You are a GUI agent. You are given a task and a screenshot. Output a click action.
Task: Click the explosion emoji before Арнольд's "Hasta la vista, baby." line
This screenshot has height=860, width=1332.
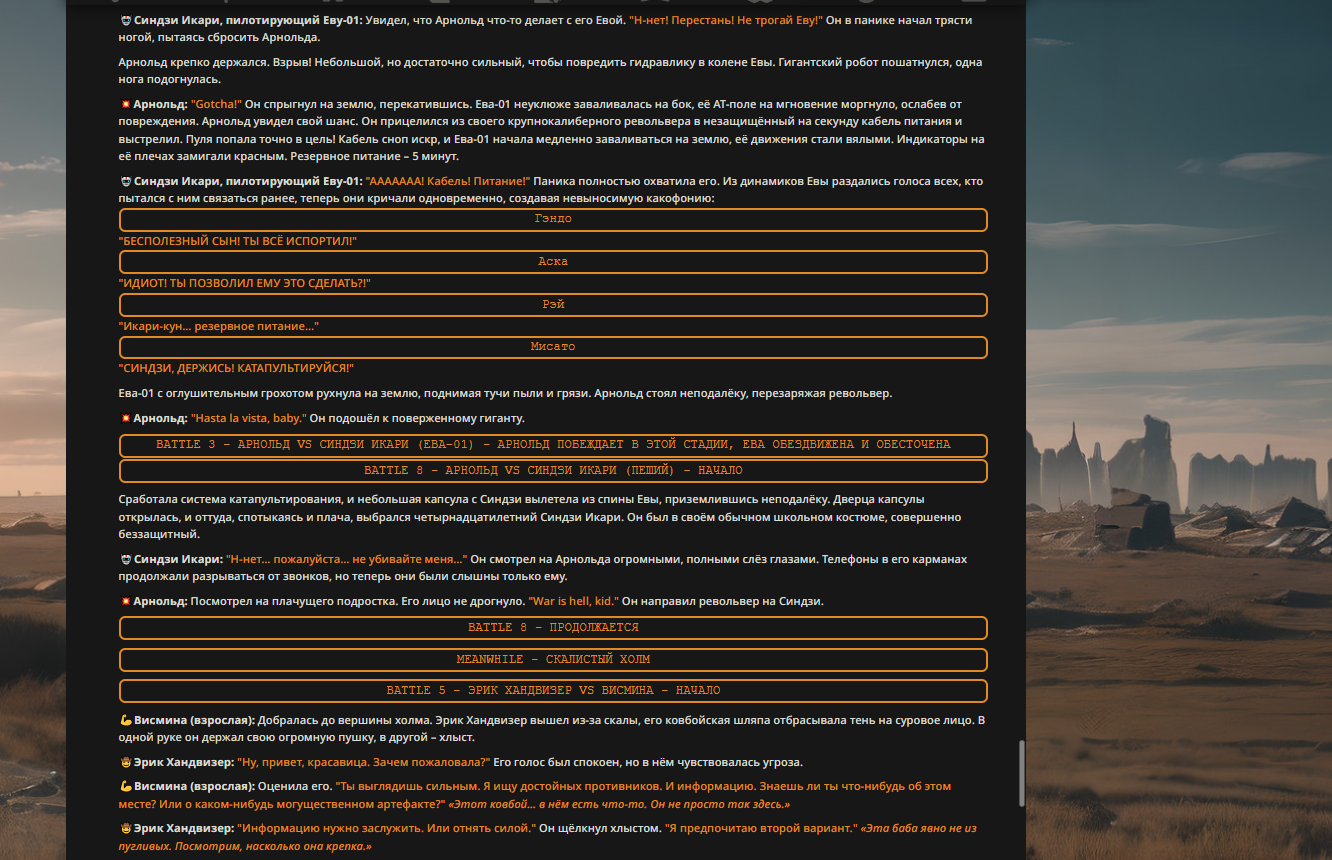(x=125, y=418)
